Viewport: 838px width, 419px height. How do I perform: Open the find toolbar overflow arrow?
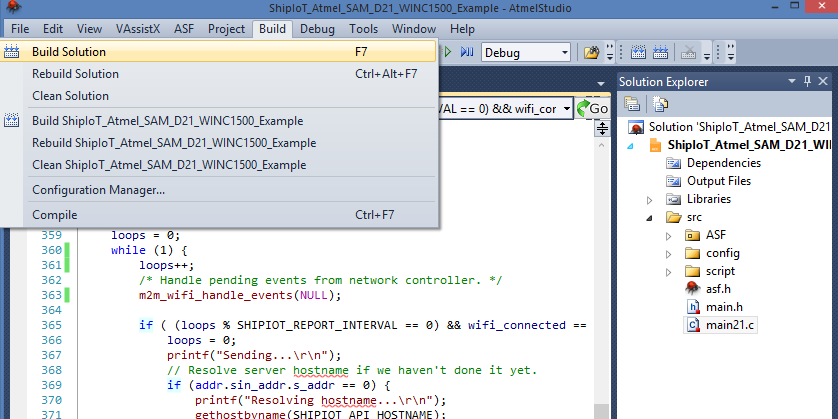(610, 53)
